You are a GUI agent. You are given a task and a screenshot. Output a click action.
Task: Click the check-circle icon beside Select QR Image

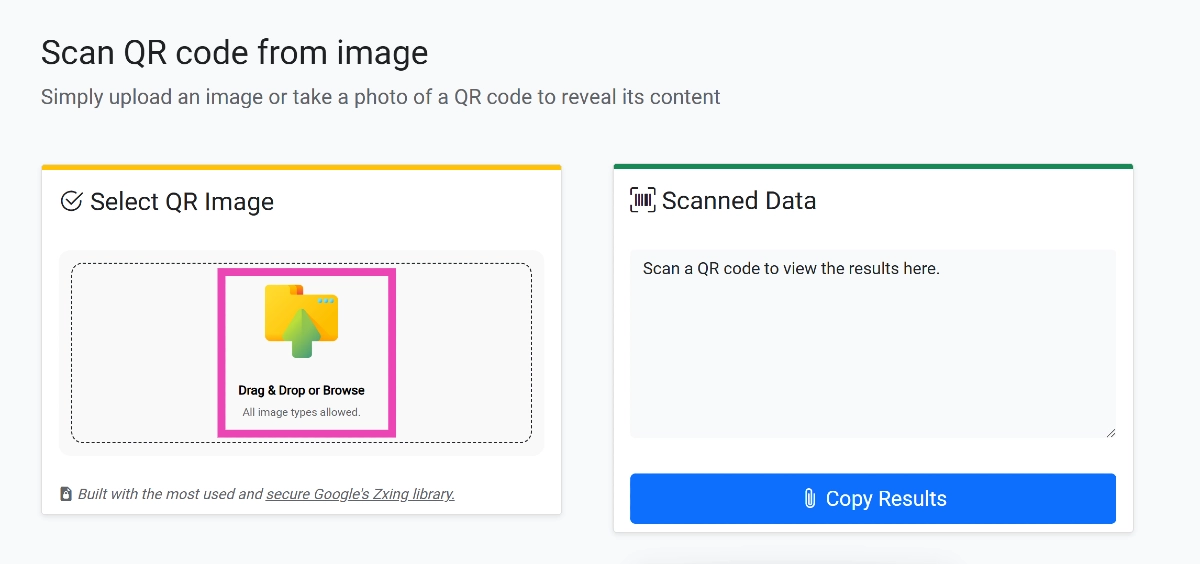pyautogui.click(x=72, y=201)
